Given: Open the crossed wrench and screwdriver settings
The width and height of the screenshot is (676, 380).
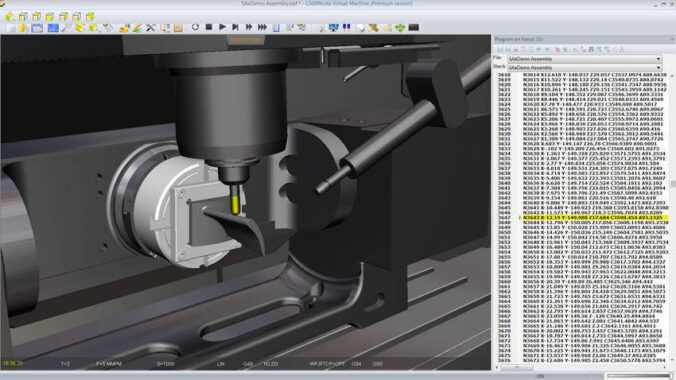Looking at the screenshot, I should pyautogui.click(x=151, y=28).
